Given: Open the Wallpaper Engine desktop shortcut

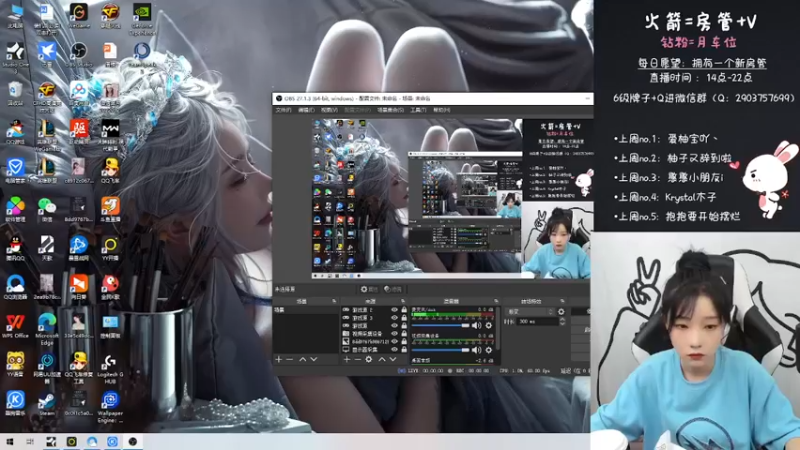Looking at the screenshot, I should [x=110, y=407].
